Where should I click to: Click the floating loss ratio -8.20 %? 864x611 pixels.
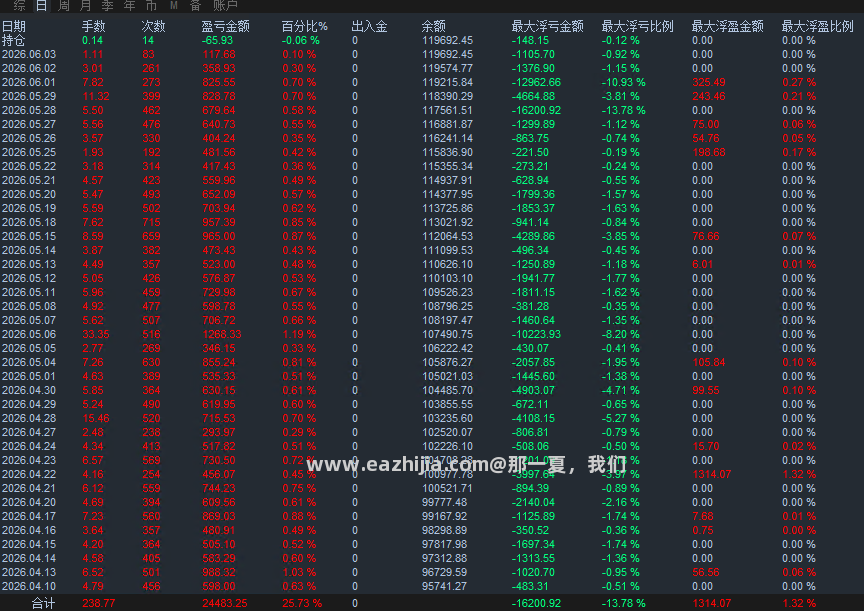(620, 334)
